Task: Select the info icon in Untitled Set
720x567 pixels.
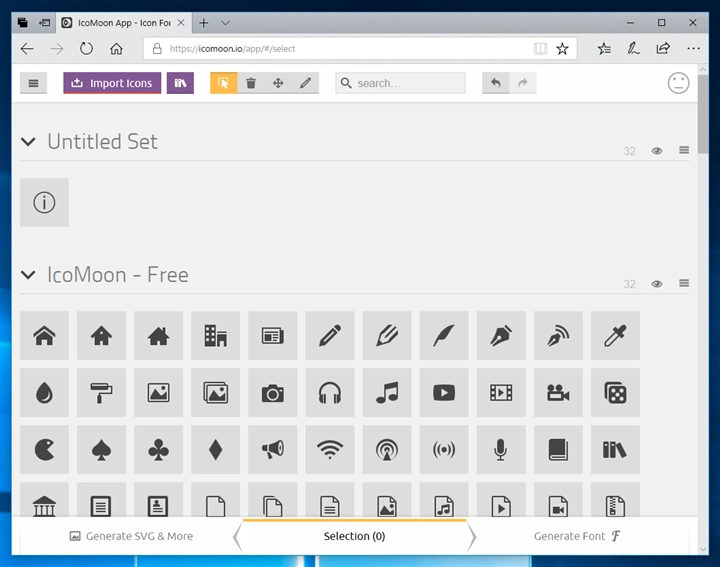Action: (x=45, y=202)
